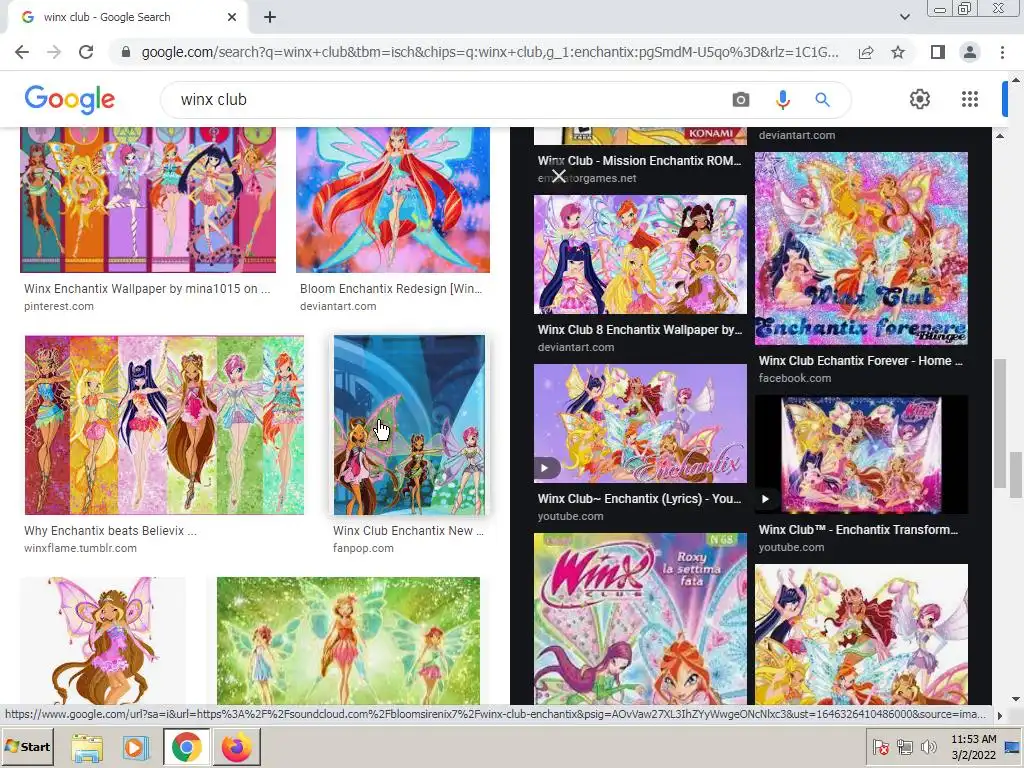
Task: Open Winx Club 8 Enchantix Wallpaper image
Action: (x=640, y=255)
